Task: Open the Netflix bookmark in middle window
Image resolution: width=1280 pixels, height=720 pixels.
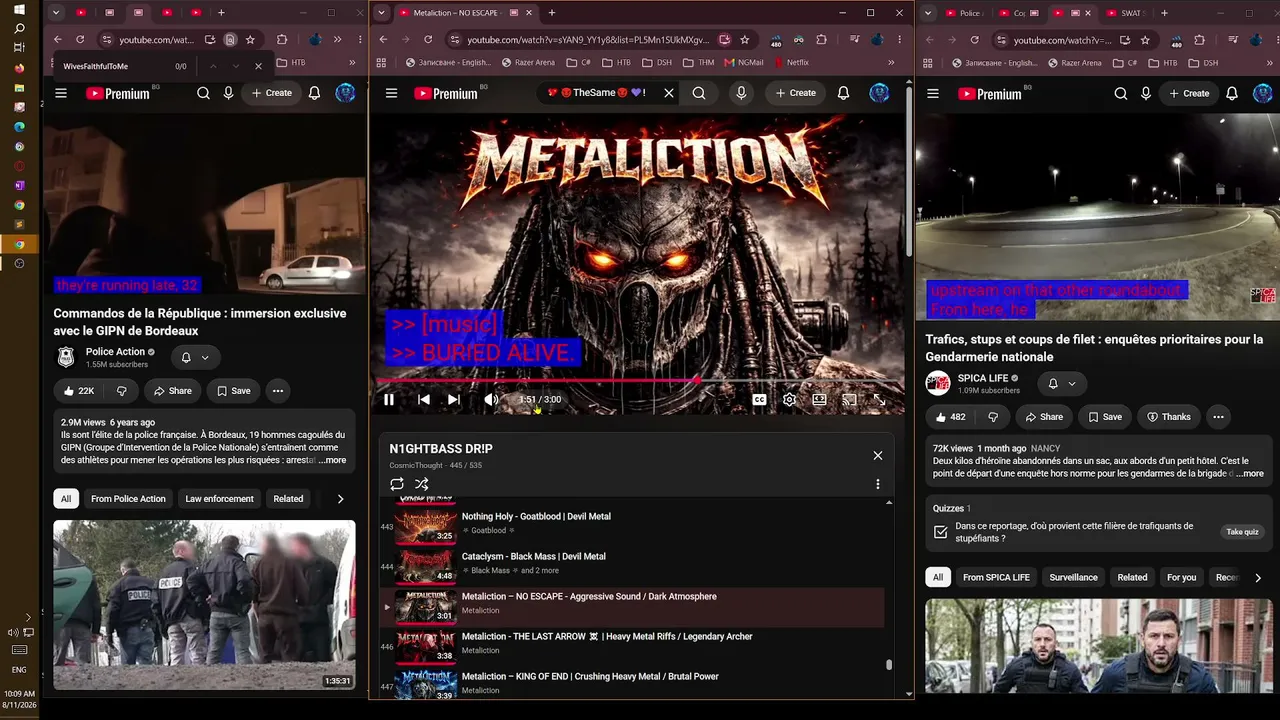Action: [790, 62]
